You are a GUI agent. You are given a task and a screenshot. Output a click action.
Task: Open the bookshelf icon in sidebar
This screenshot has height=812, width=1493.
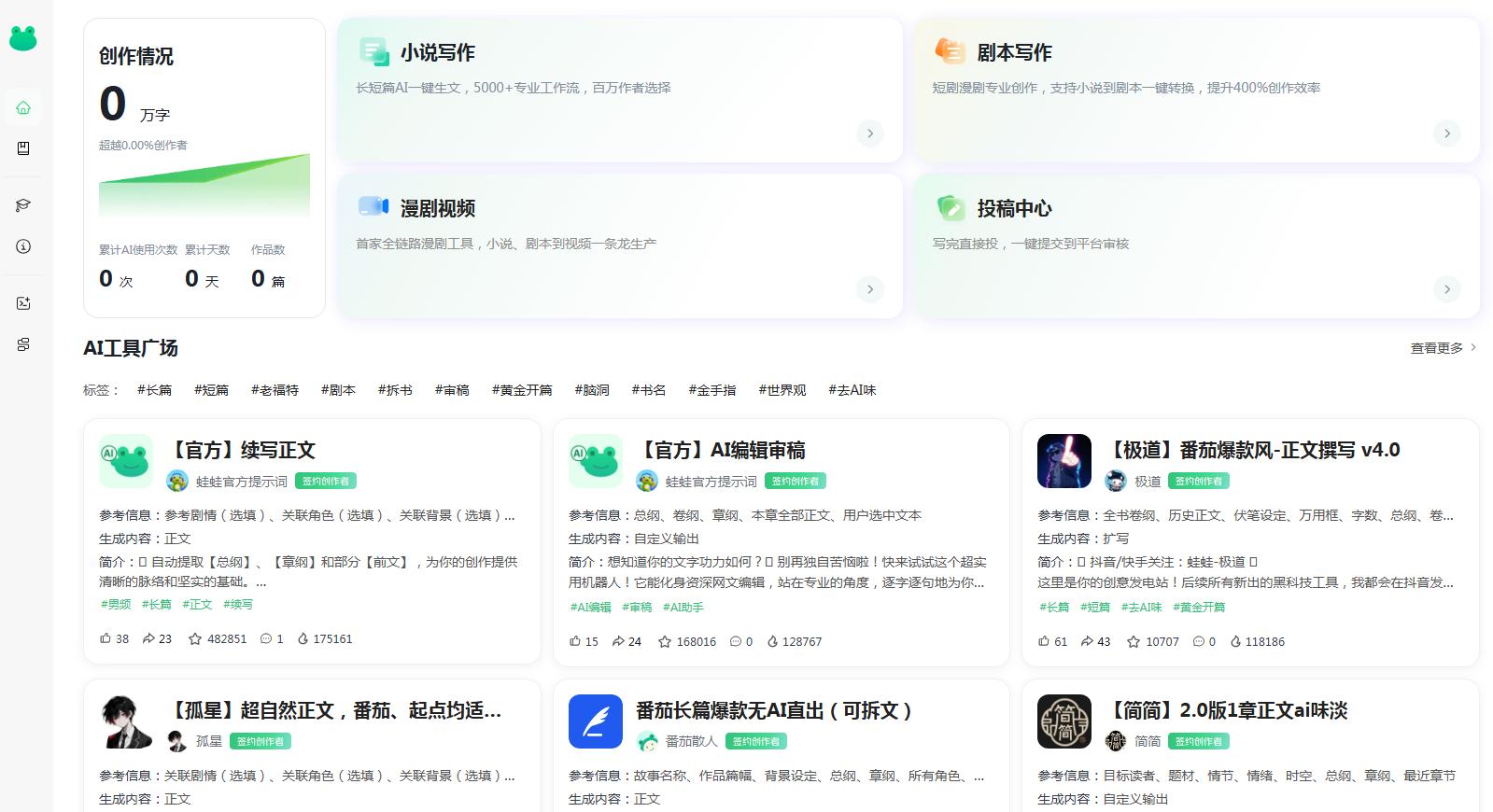tap(23, 148)
